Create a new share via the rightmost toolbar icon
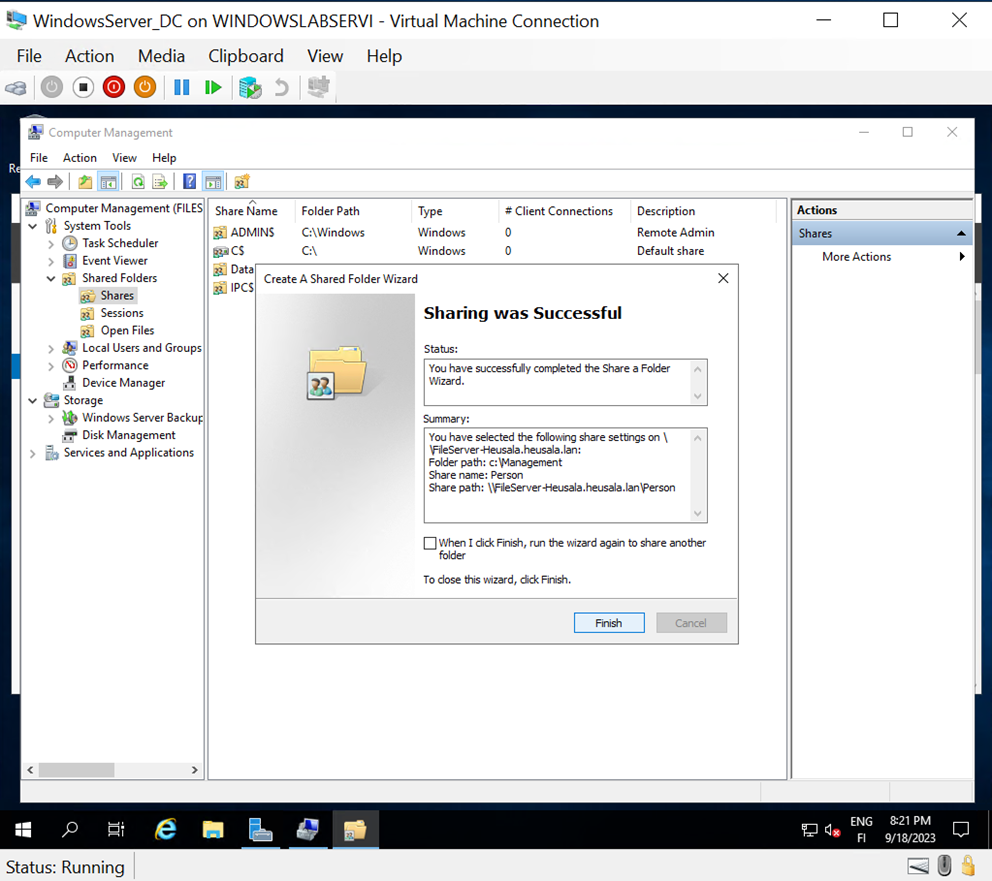This screenshot has height=881, width=992. 243,181
